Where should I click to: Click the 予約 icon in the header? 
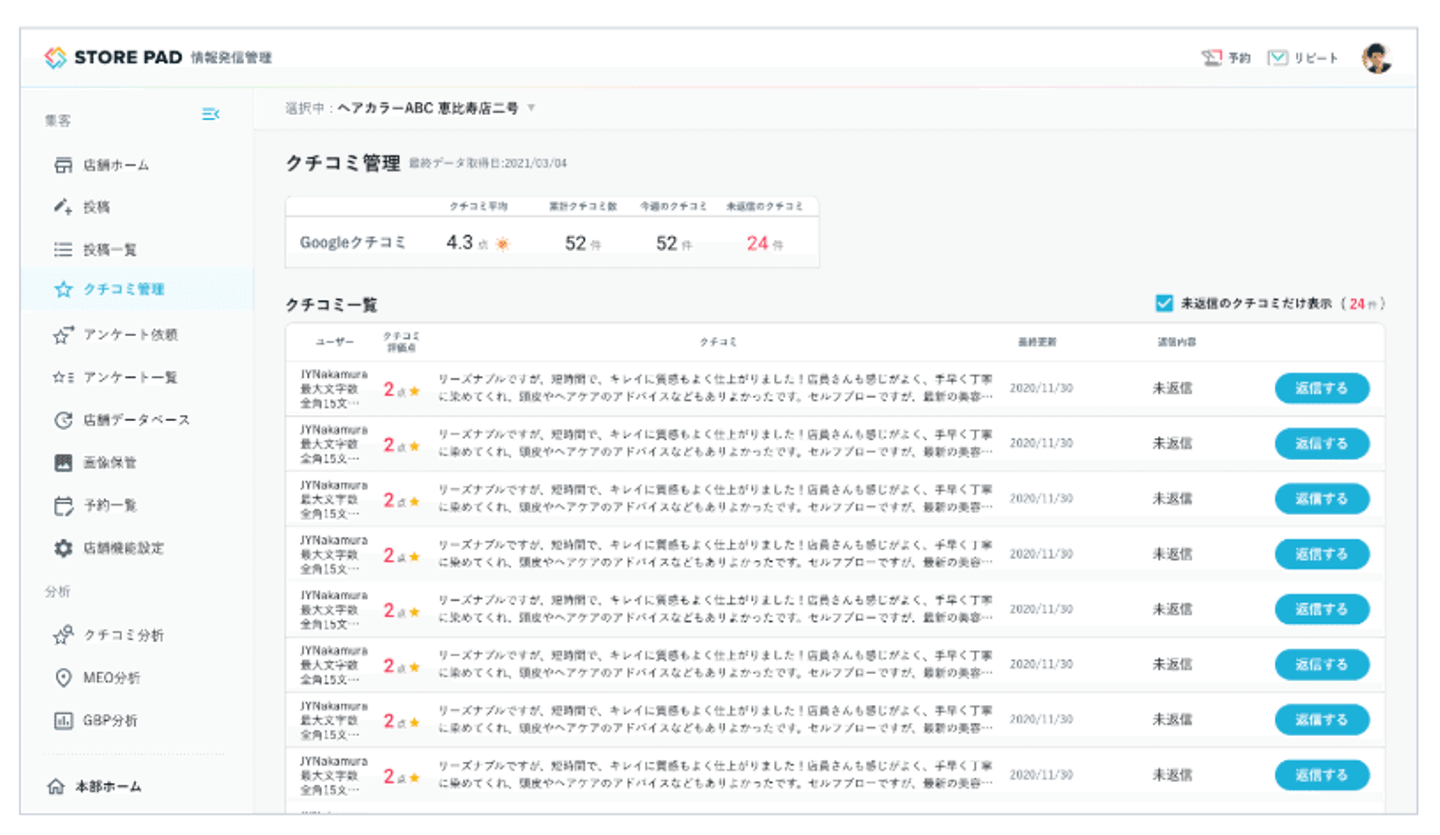(1212, 58)
